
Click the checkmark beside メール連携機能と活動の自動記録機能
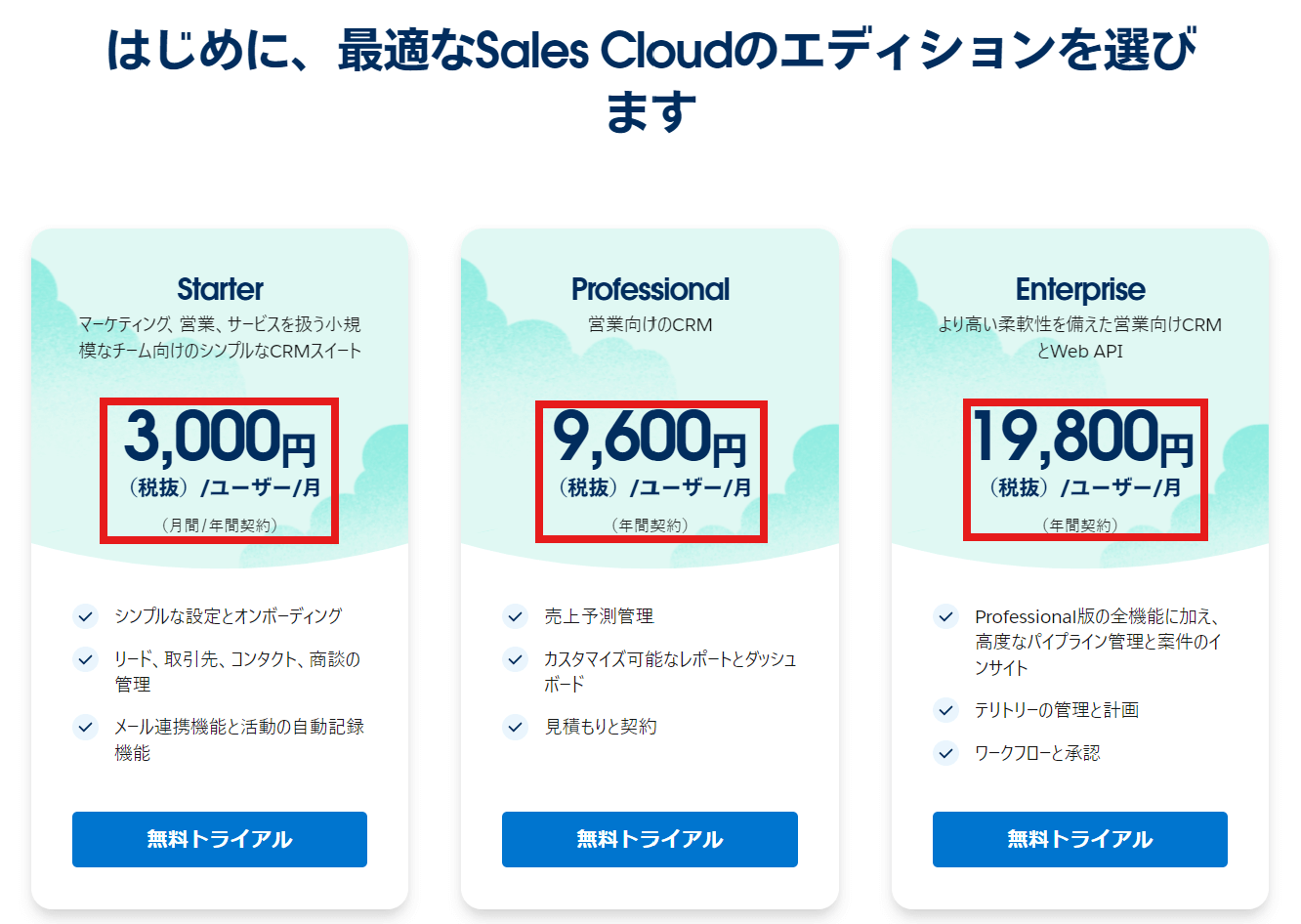click(x=84, y=727)
